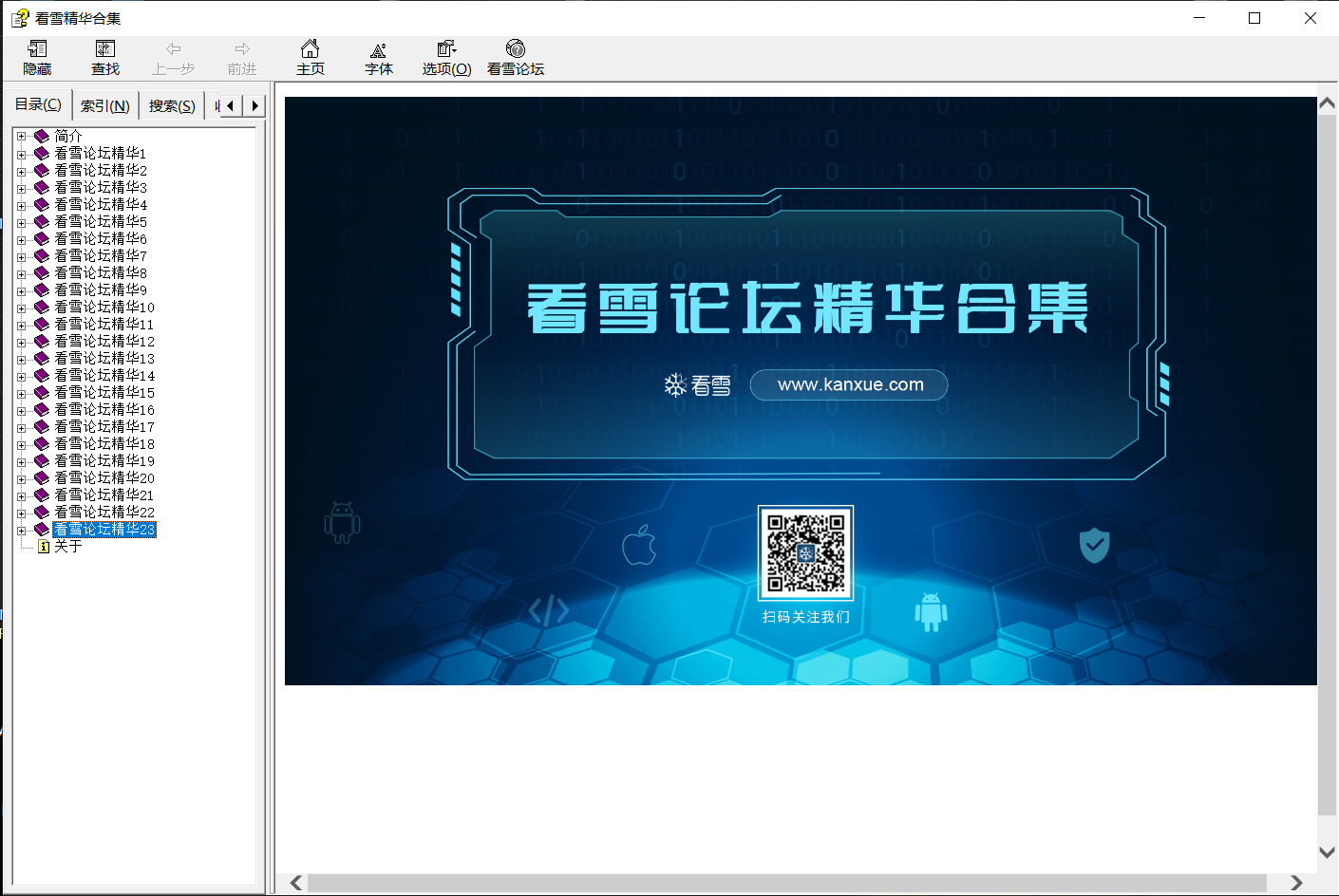Screen dimensions: 1339x896
Task: Expand the 看雪论坛精华9 node
Action: coord(21,290)
